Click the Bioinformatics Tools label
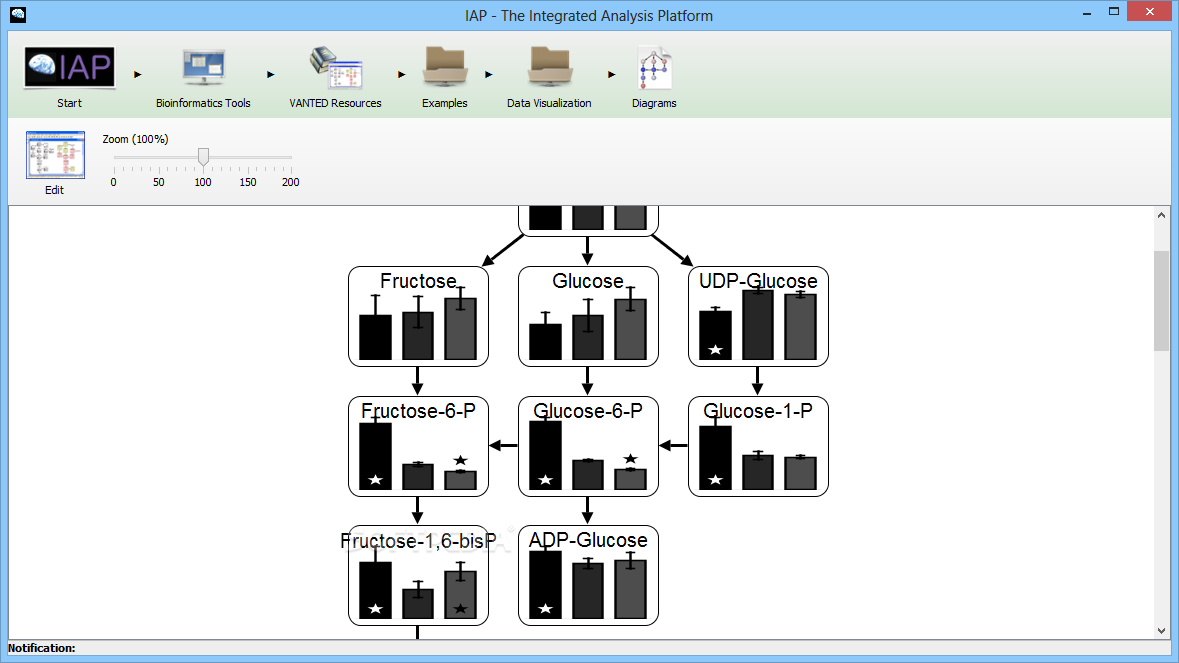This screenshot has width=1179, height=663. pos(203,103)
